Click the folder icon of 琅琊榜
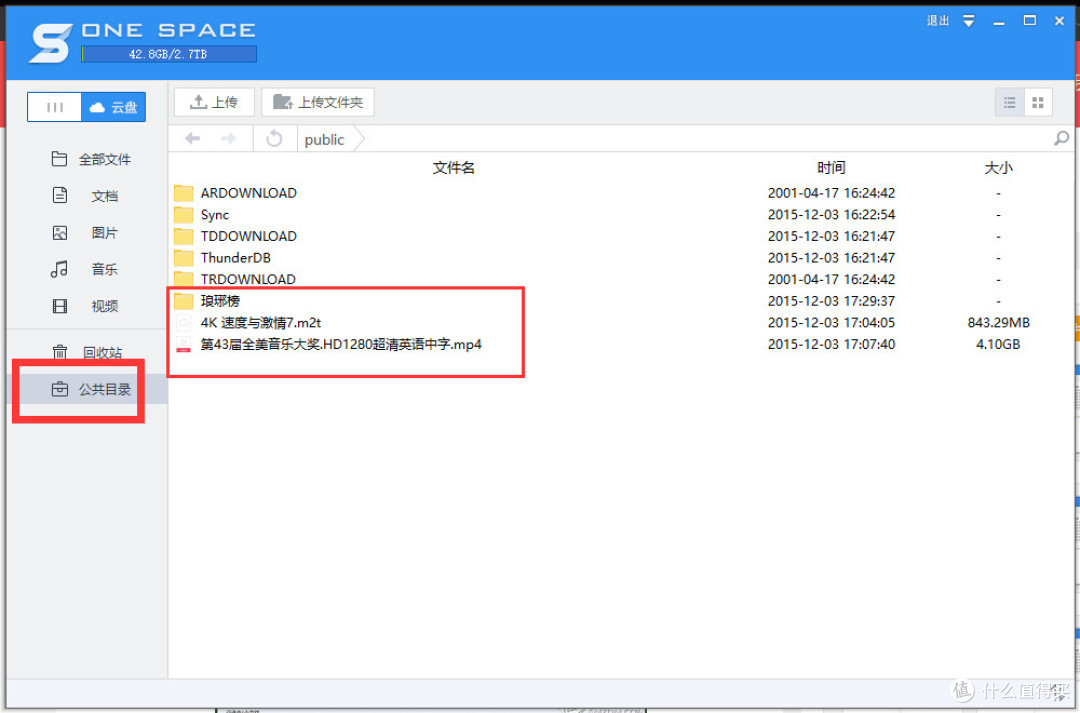Viewport: 1080px width, 713px height. (x=183, y=301)
